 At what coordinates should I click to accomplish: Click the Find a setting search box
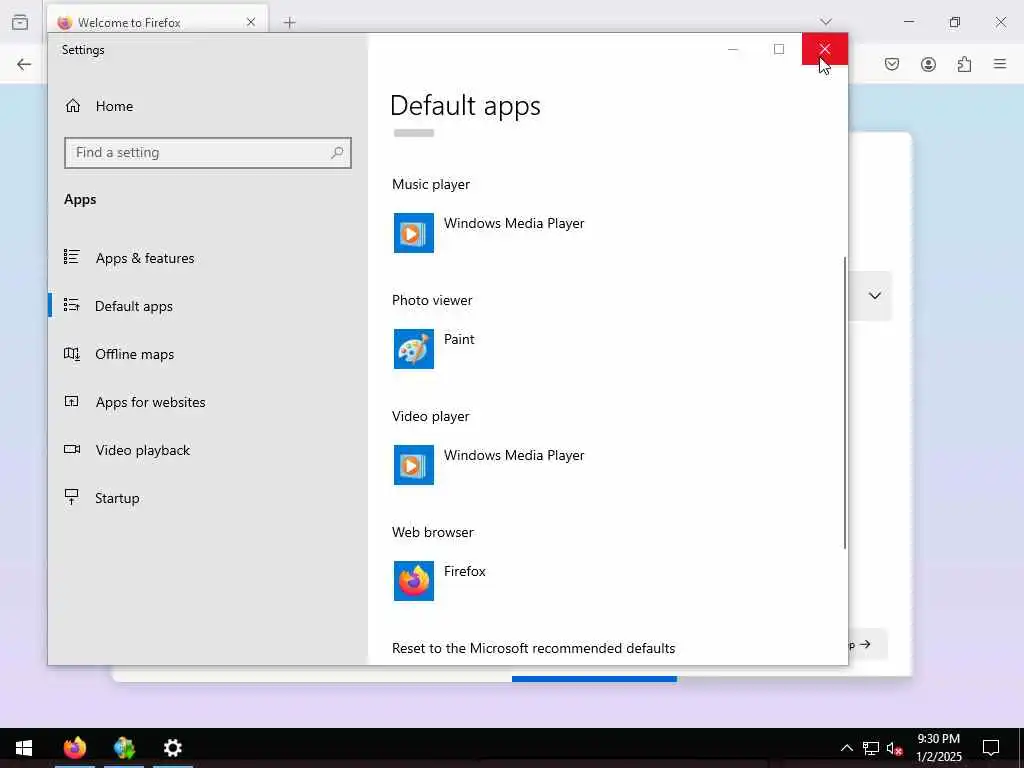click(208, 153)
